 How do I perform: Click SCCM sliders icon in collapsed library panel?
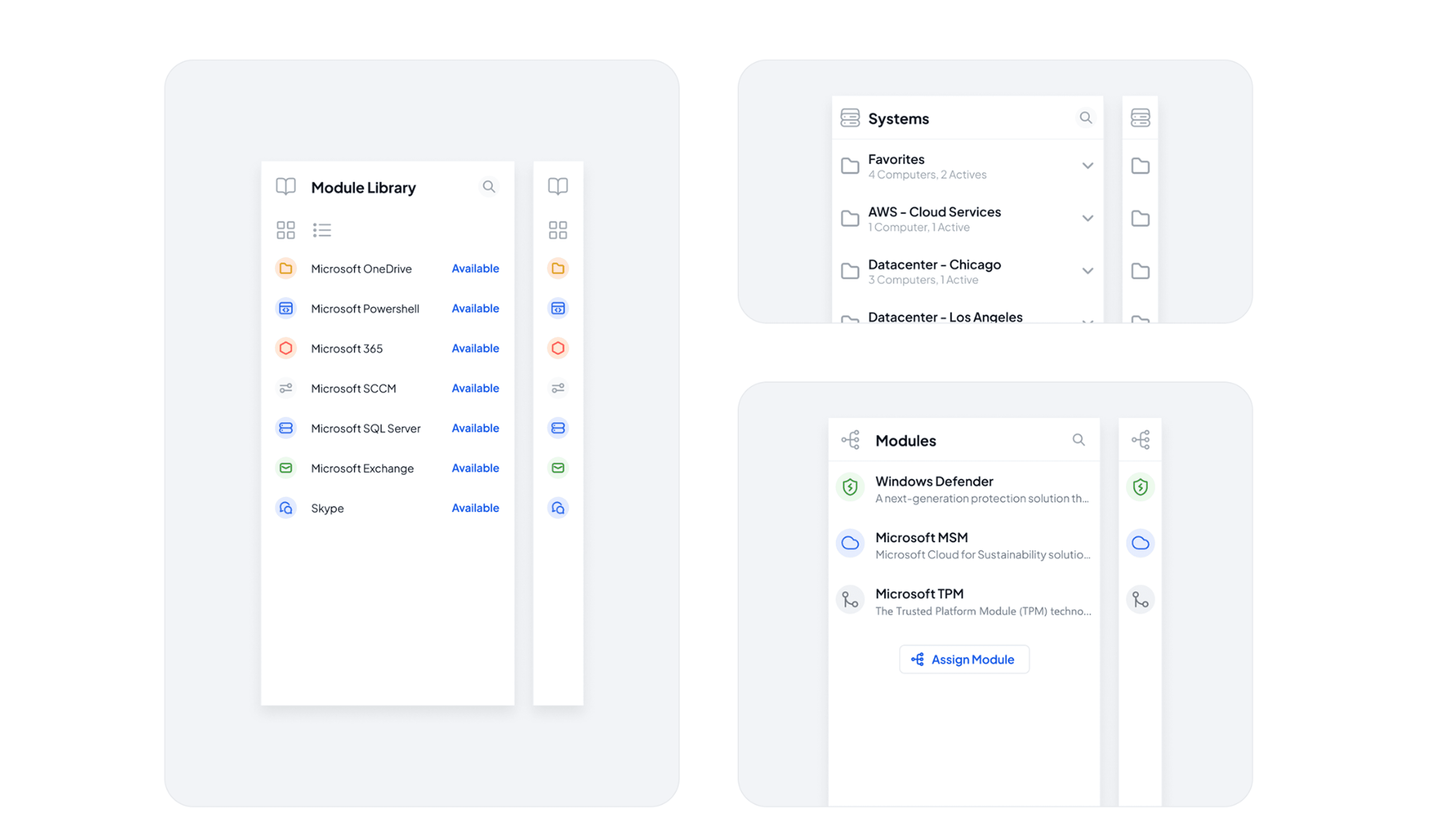[558, 388]
